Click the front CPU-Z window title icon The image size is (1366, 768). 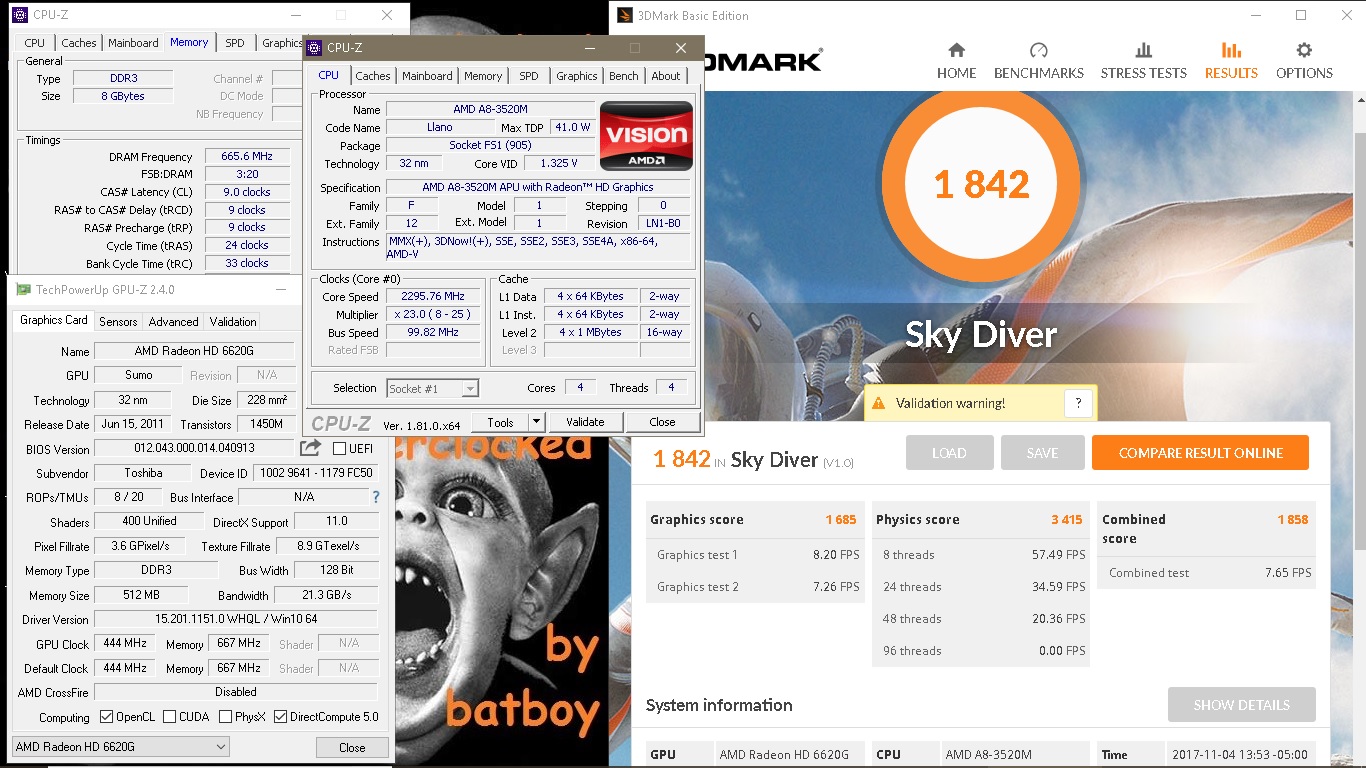coord(314,48)
